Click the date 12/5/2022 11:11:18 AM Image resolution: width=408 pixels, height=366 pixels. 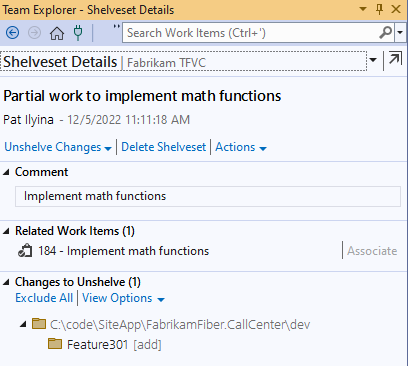(129, 120)
